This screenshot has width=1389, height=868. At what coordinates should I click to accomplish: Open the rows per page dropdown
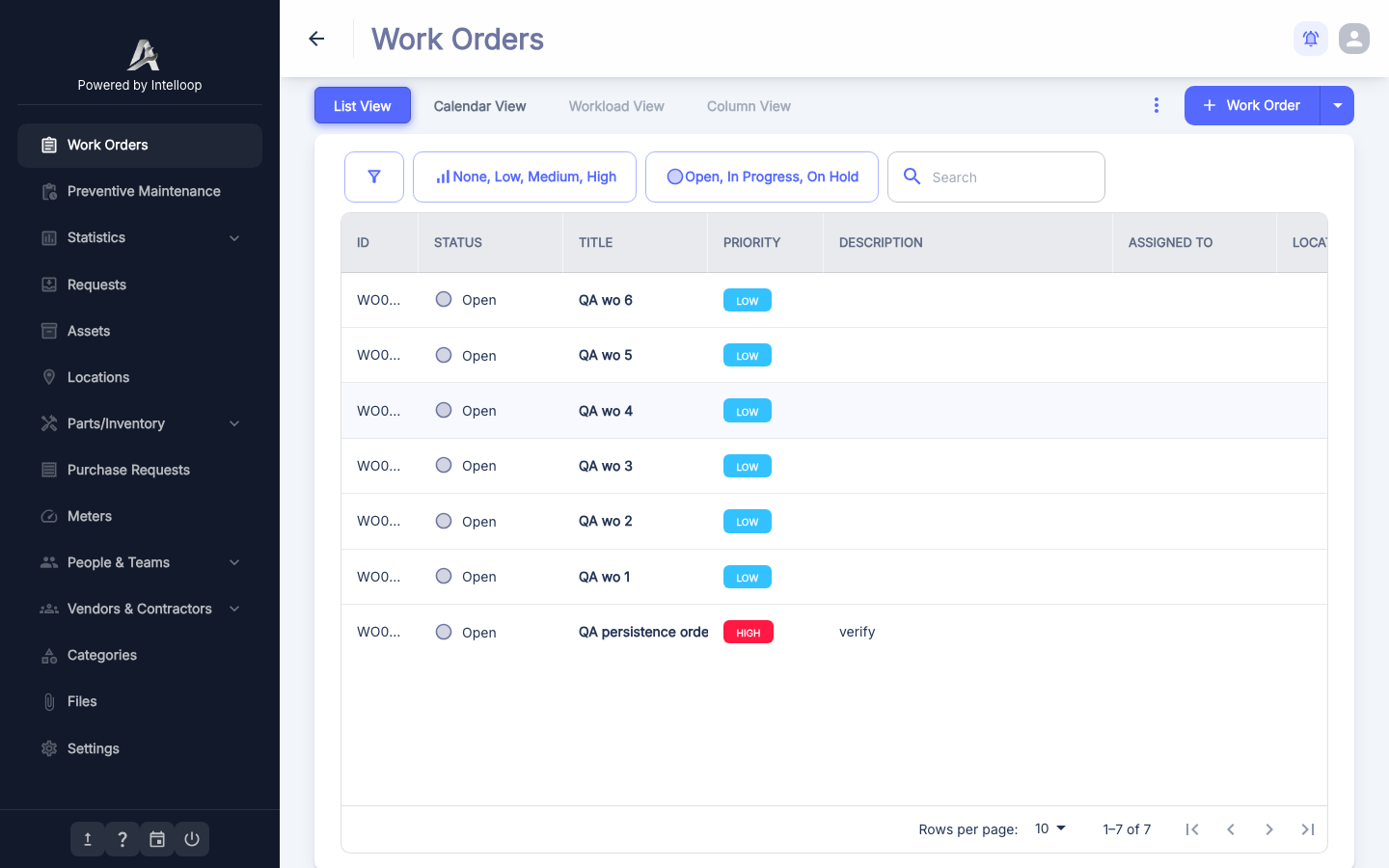click(x=1050, y=828)
